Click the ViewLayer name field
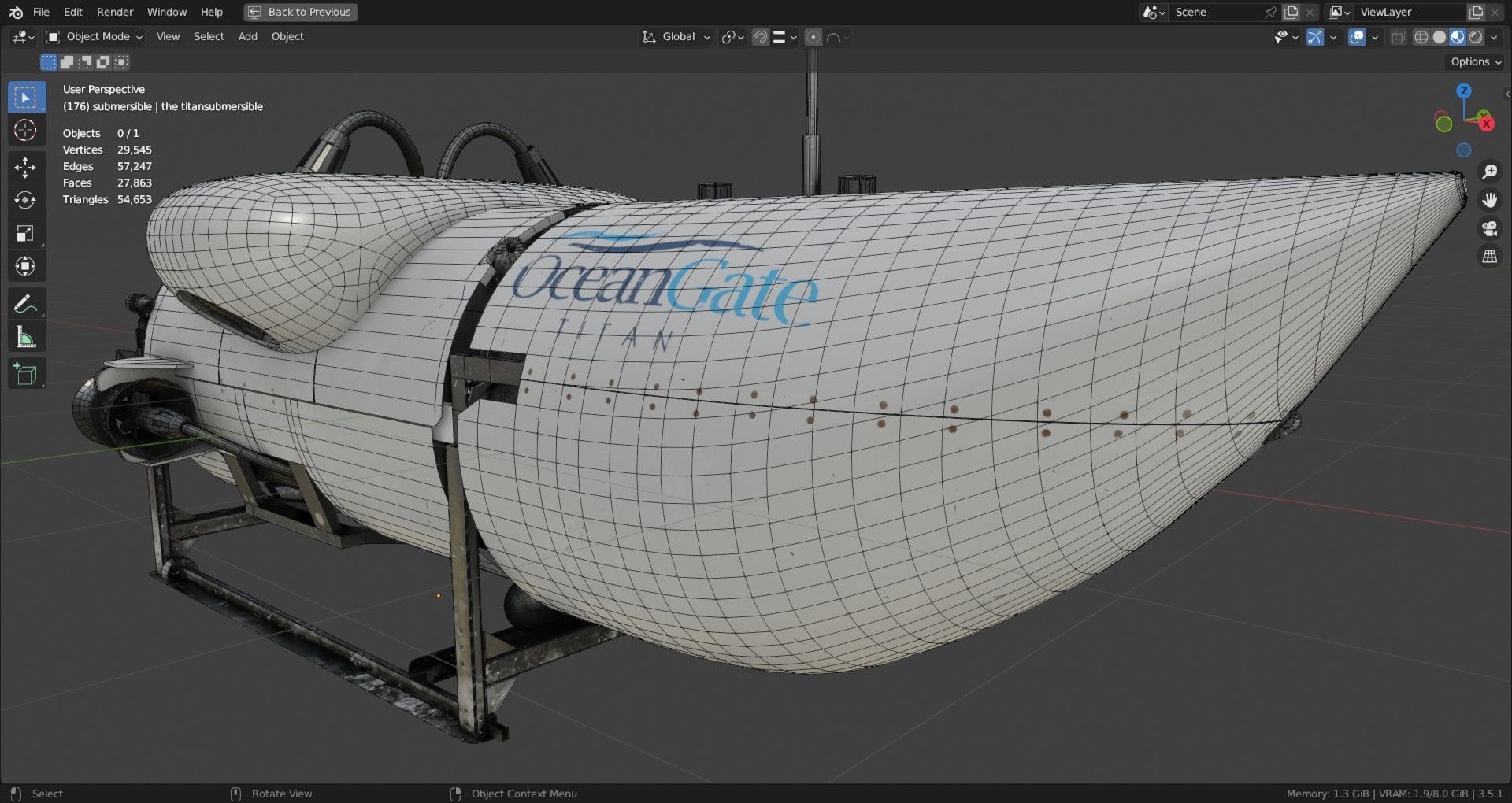Image resolution: width=1512 pixels, height=803 pixels. point(1410,13)
